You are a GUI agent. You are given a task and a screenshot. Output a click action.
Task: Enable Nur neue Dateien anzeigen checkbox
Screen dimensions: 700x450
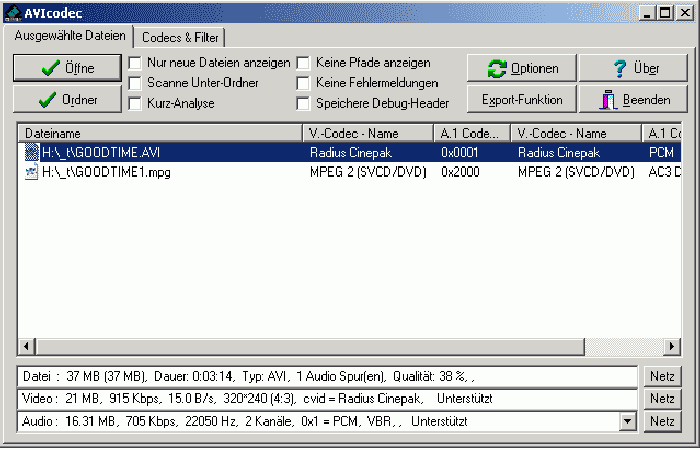[x=135, y=63]
